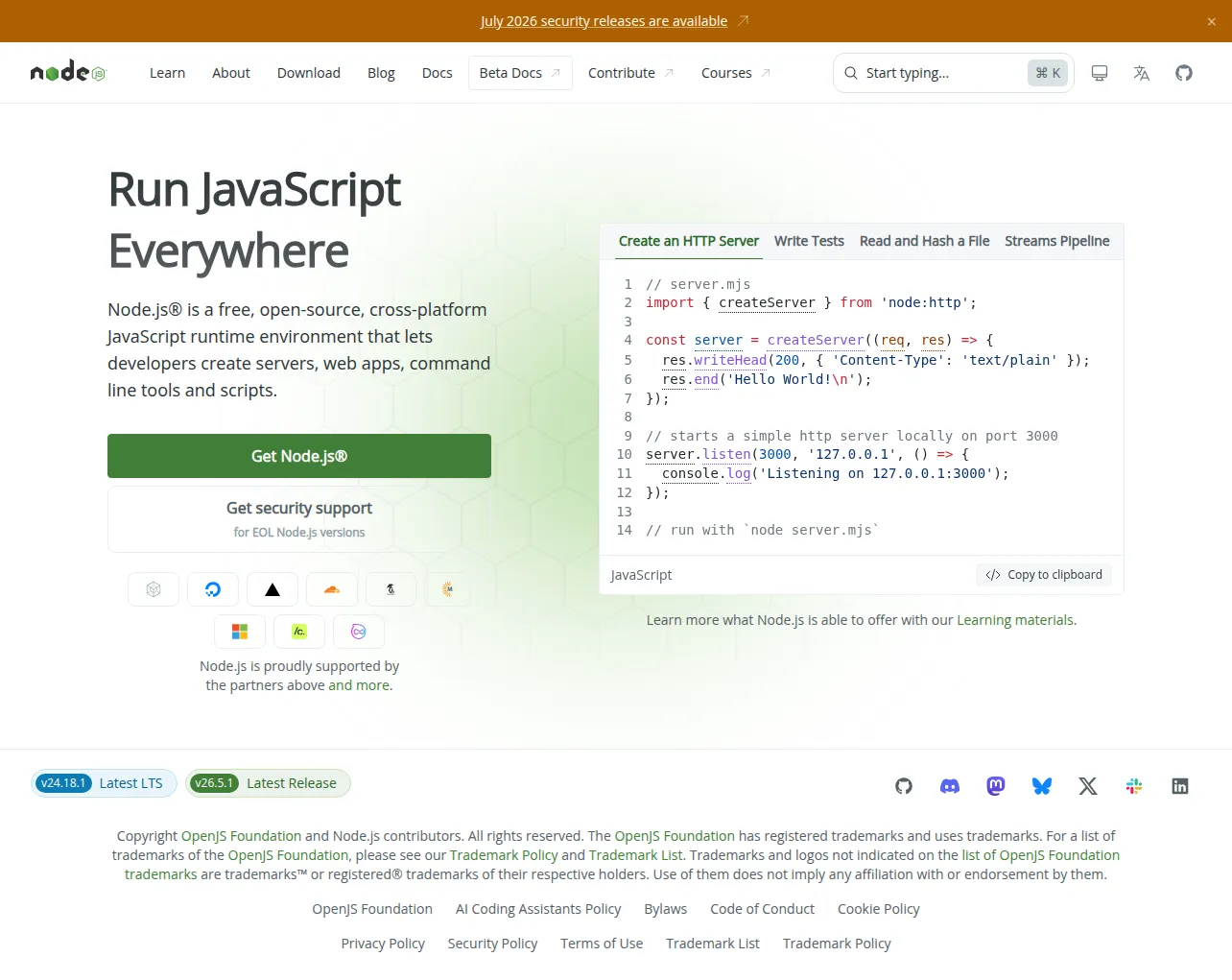This screenshot has width=1232, height=980.
Task: Open the Courses nav link
Action: [736, 73]
